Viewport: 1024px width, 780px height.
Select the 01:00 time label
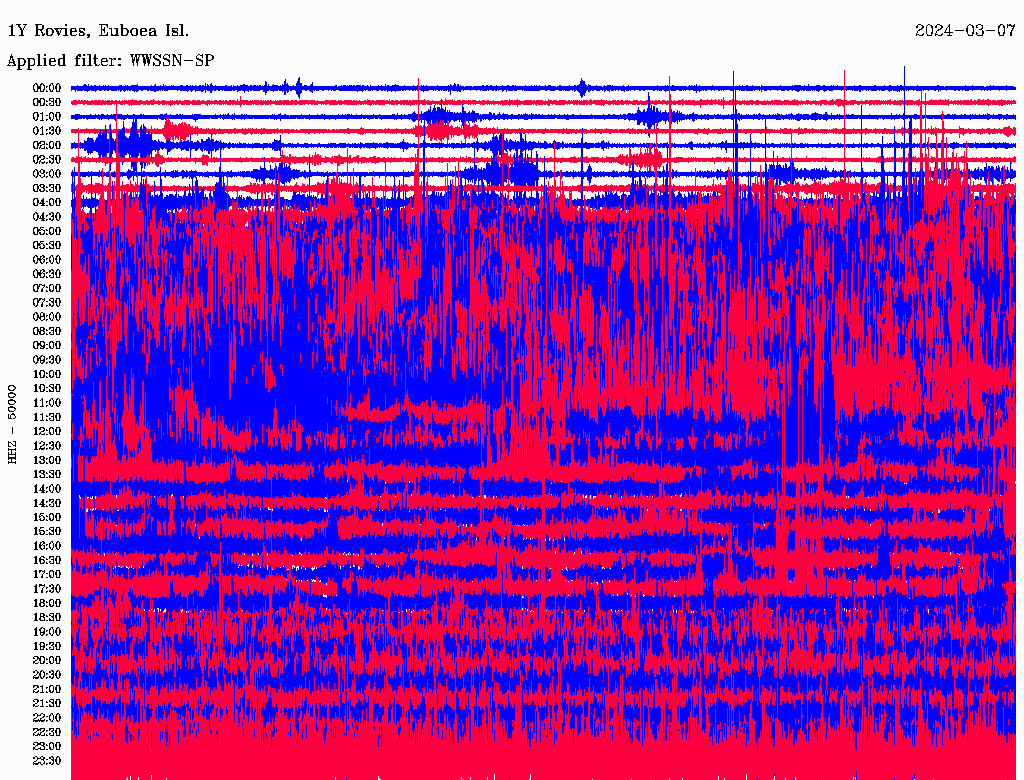point(47,117)
